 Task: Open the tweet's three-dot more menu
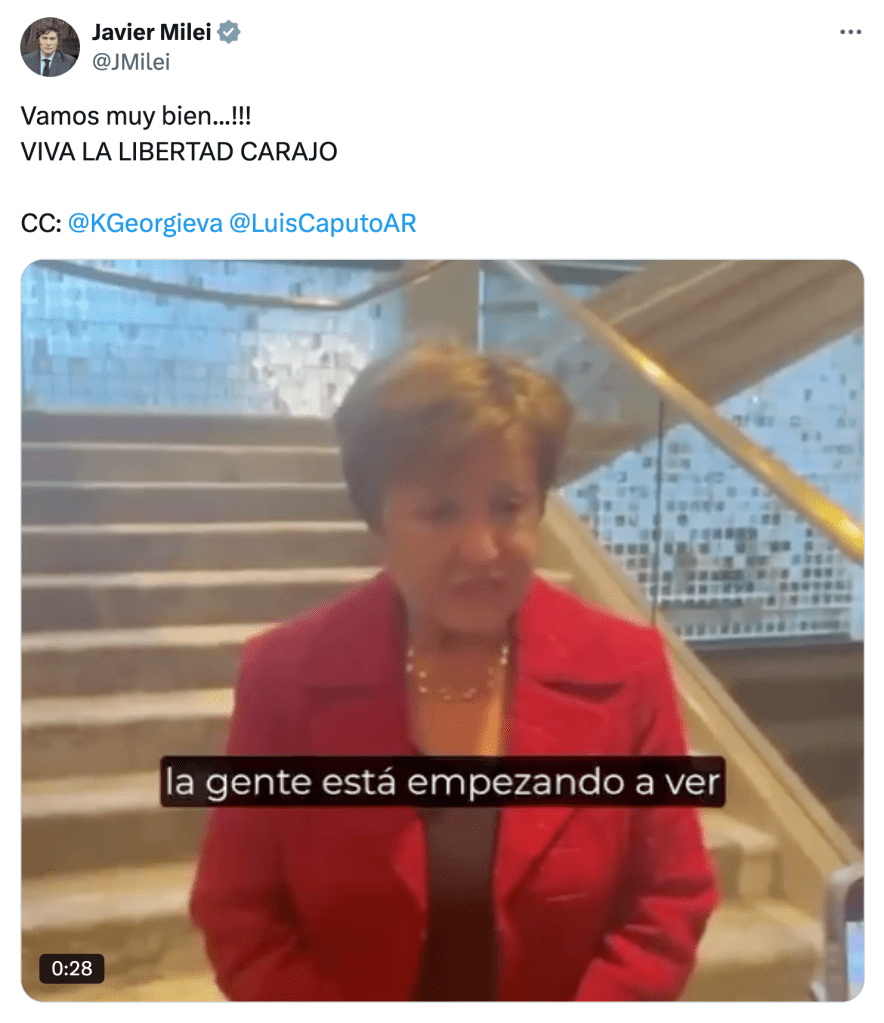(x=850, y=32)
